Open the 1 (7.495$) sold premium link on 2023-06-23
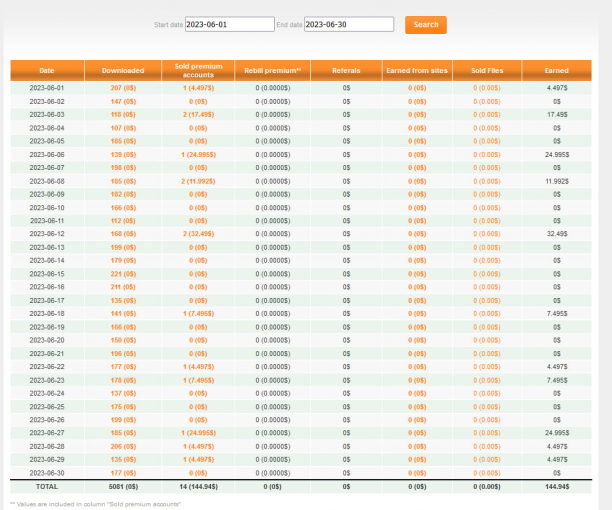This screenshot has height=510, width=612. tap(198, 380)
